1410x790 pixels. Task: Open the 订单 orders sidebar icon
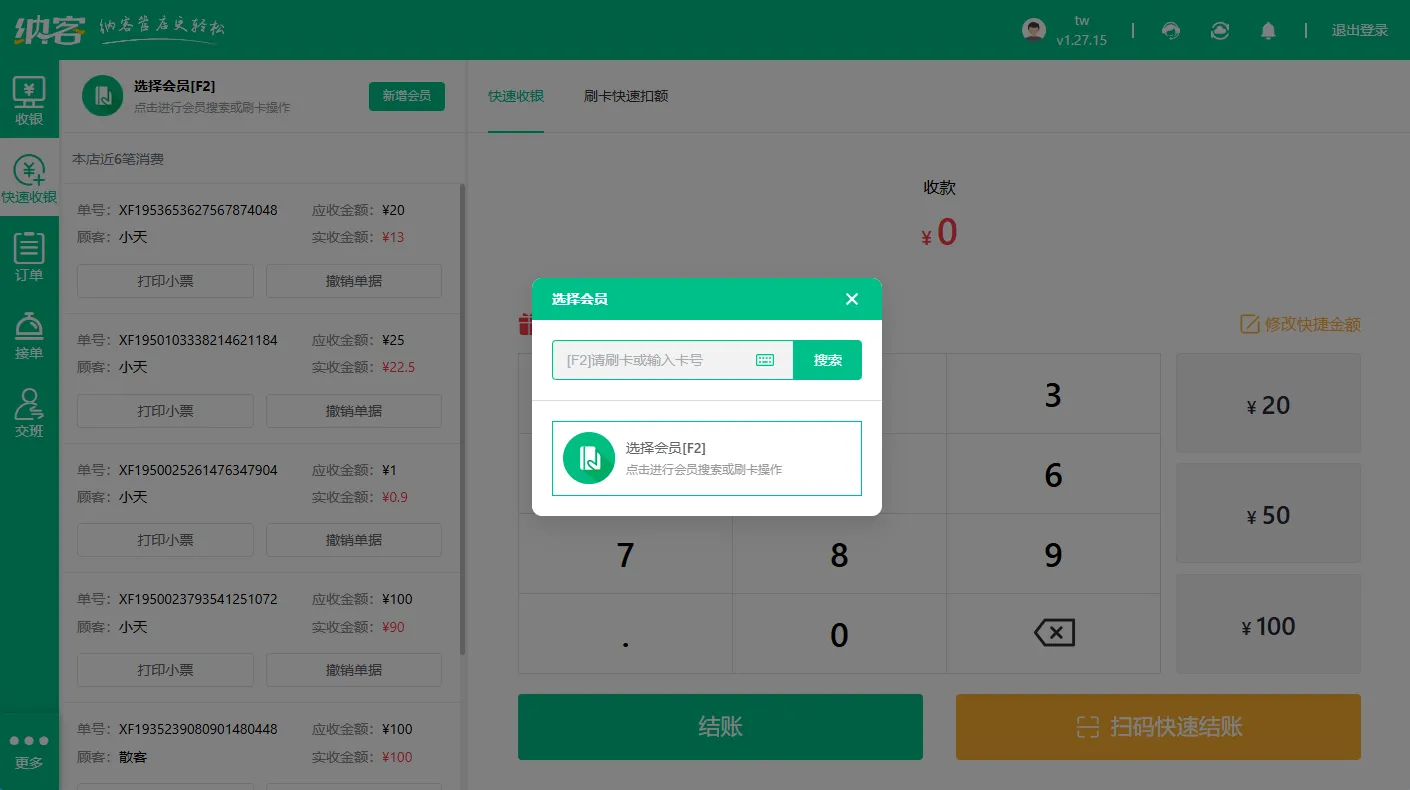pos(29,256)
